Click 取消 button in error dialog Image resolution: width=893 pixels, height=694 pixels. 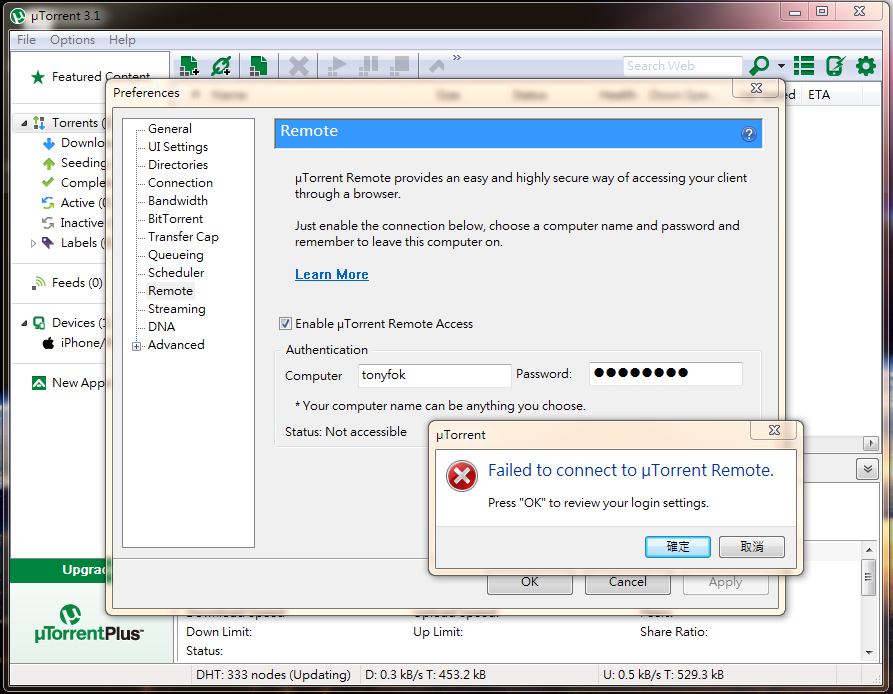tap(752, 547)
